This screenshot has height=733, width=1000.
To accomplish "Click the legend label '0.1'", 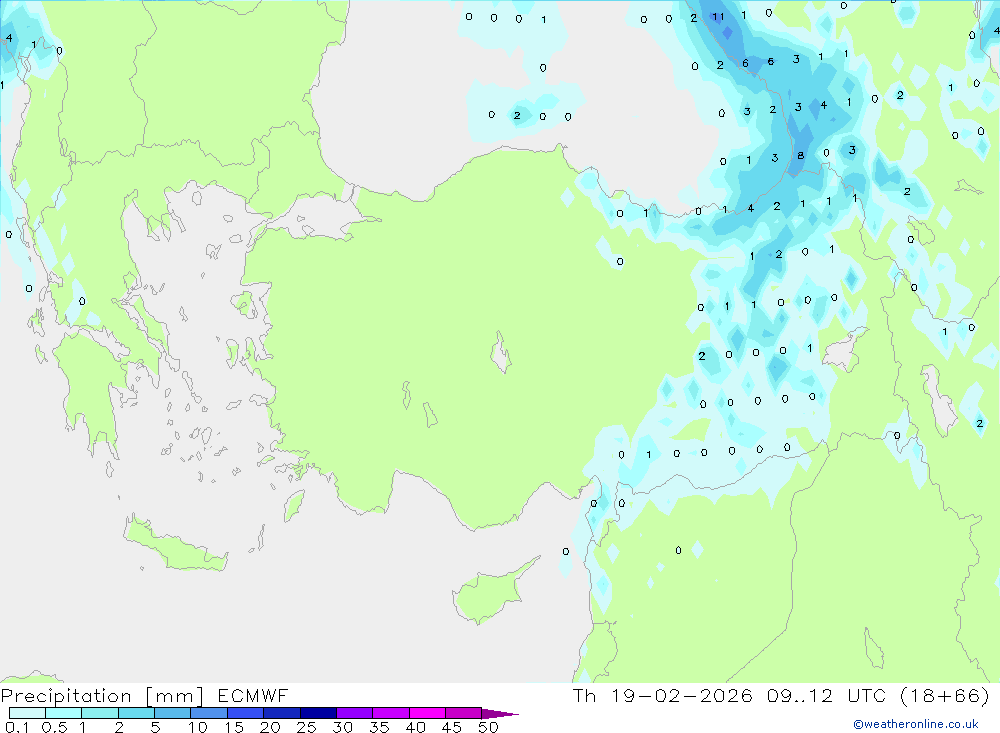I will pos(17,727).
